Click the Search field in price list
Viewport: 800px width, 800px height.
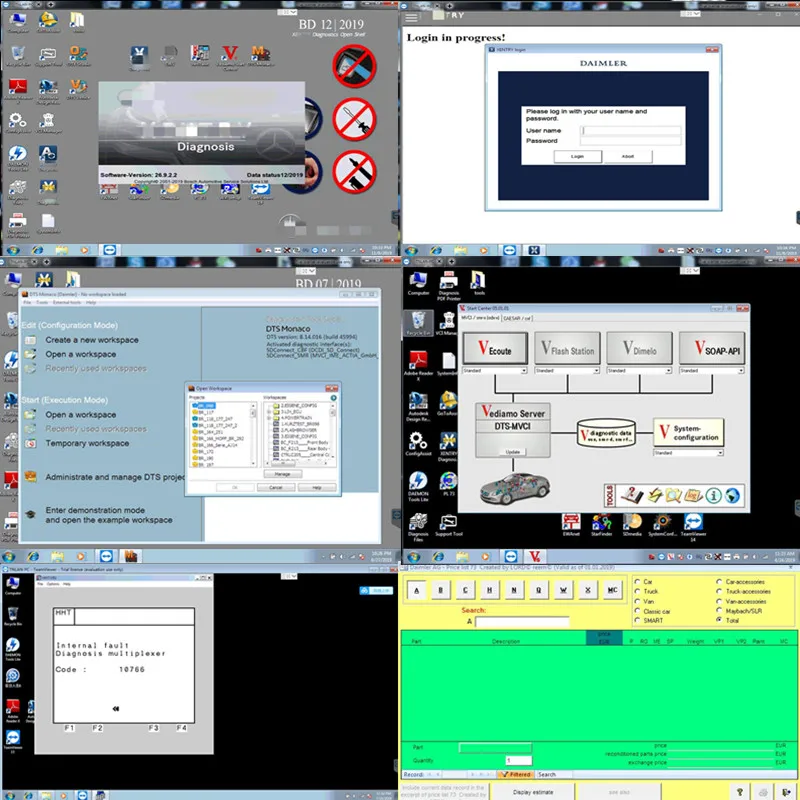point(522,621)
